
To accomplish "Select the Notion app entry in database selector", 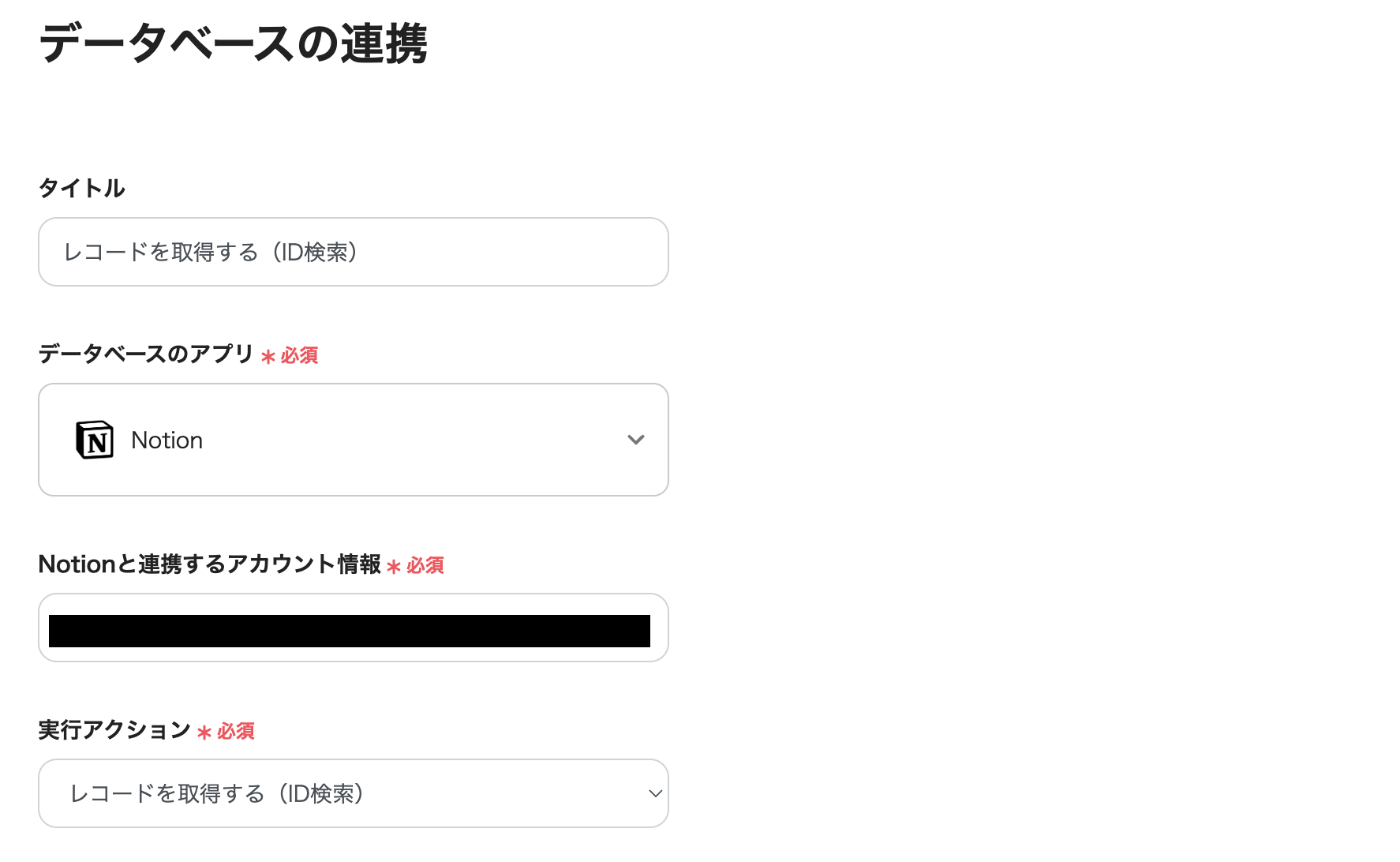I will pos(352,440).
